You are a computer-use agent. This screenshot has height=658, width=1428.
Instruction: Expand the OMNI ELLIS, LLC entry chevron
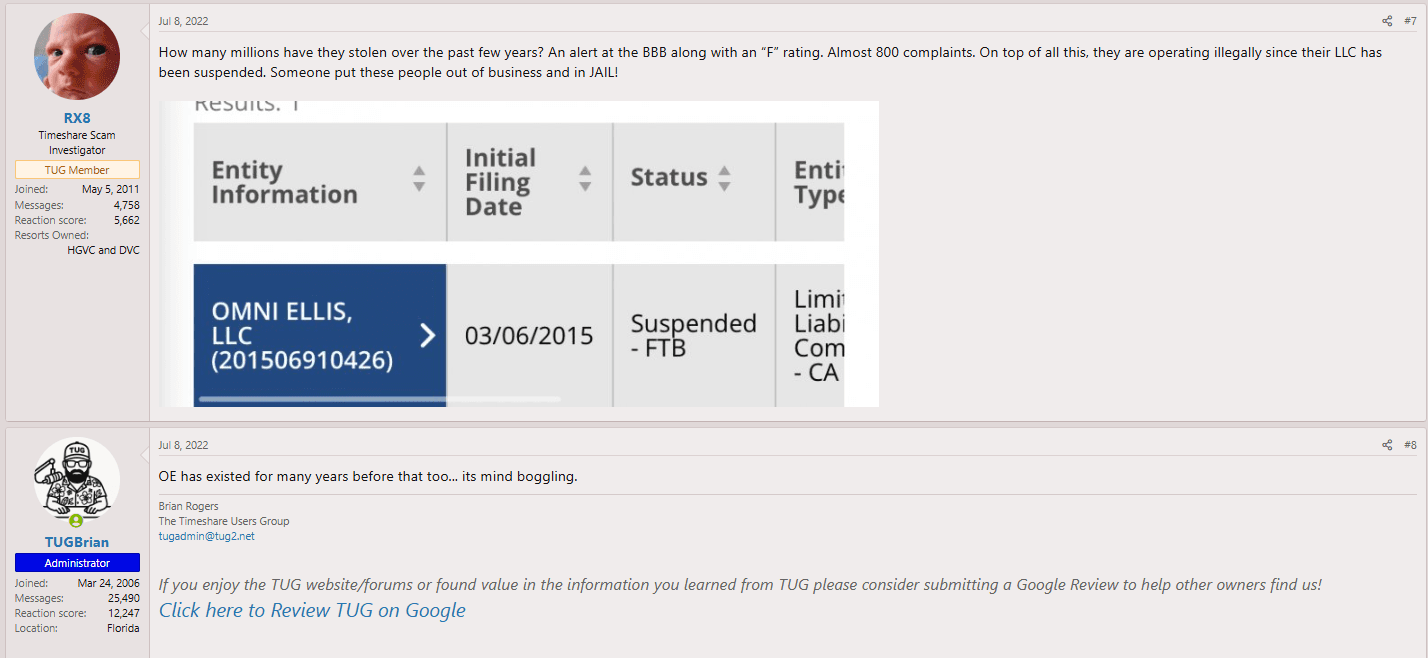(x=427, y=335)
